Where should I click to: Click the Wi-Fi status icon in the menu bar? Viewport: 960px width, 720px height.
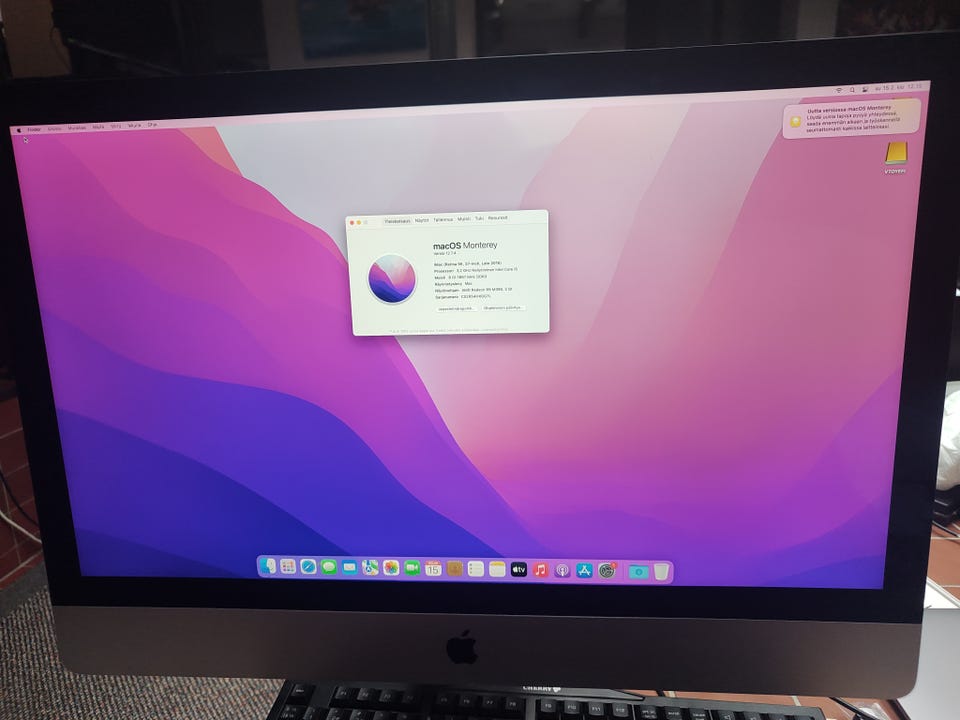pos(839,91)
